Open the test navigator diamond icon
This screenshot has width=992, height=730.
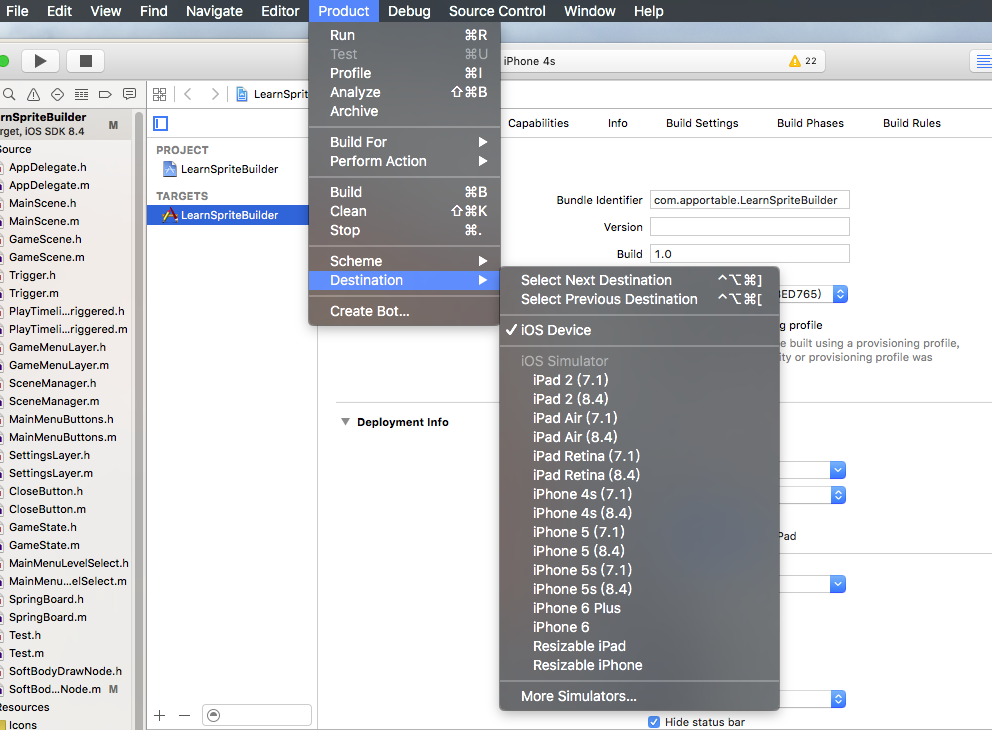click(57, 94)
